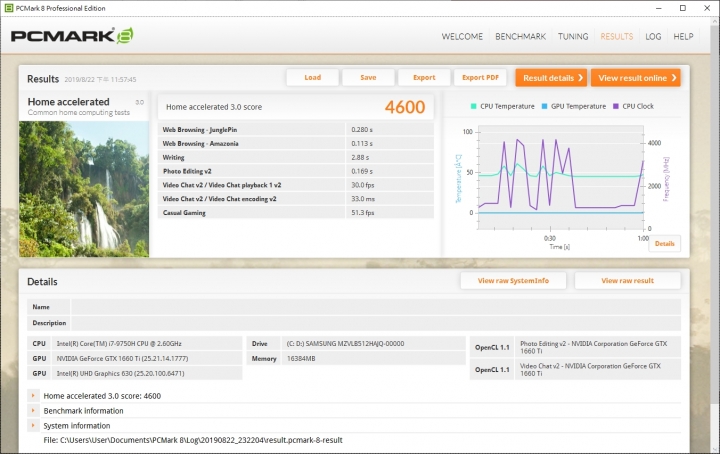Toggle the CPU Temperature legend swatch
720x454 pixels.
click(474, 105)
